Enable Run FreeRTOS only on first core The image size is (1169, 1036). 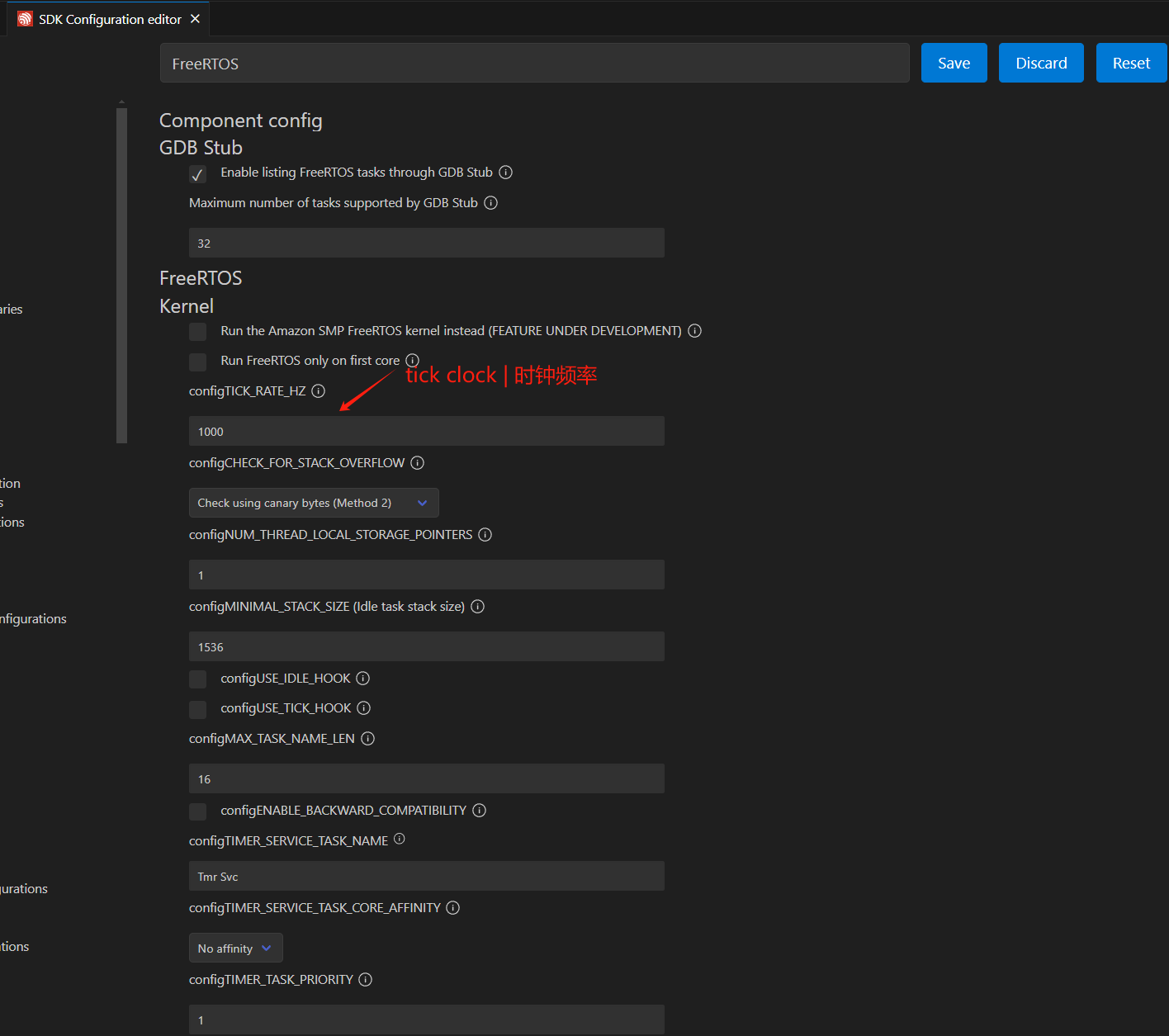click(x=197, y=362)
